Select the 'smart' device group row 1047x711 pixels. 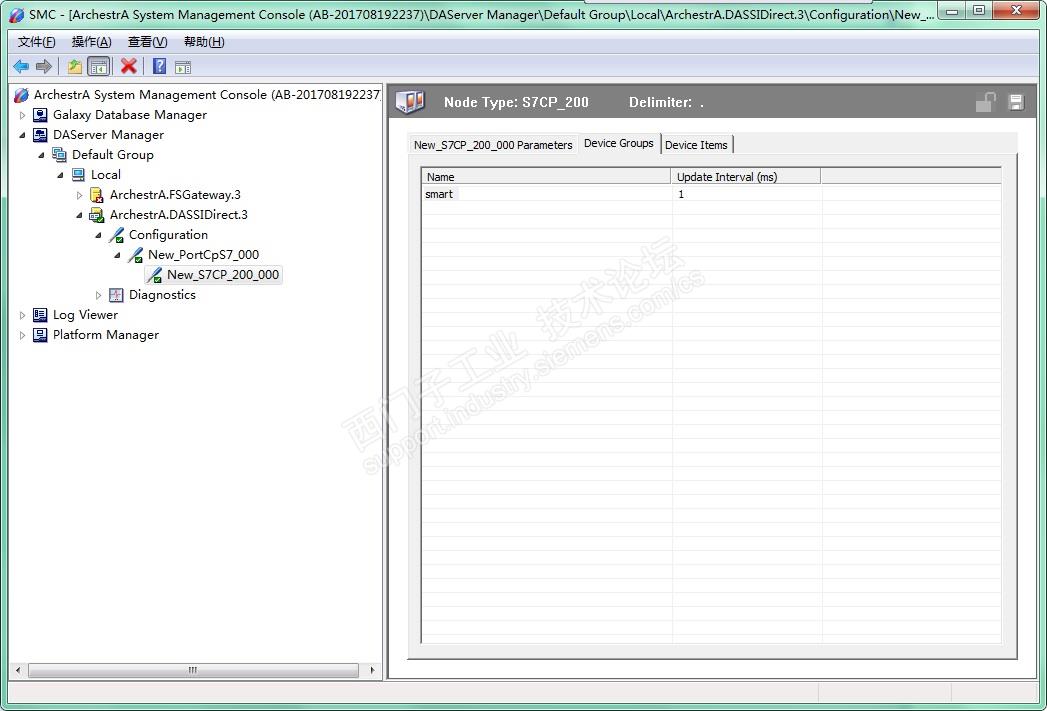point(711,194)
